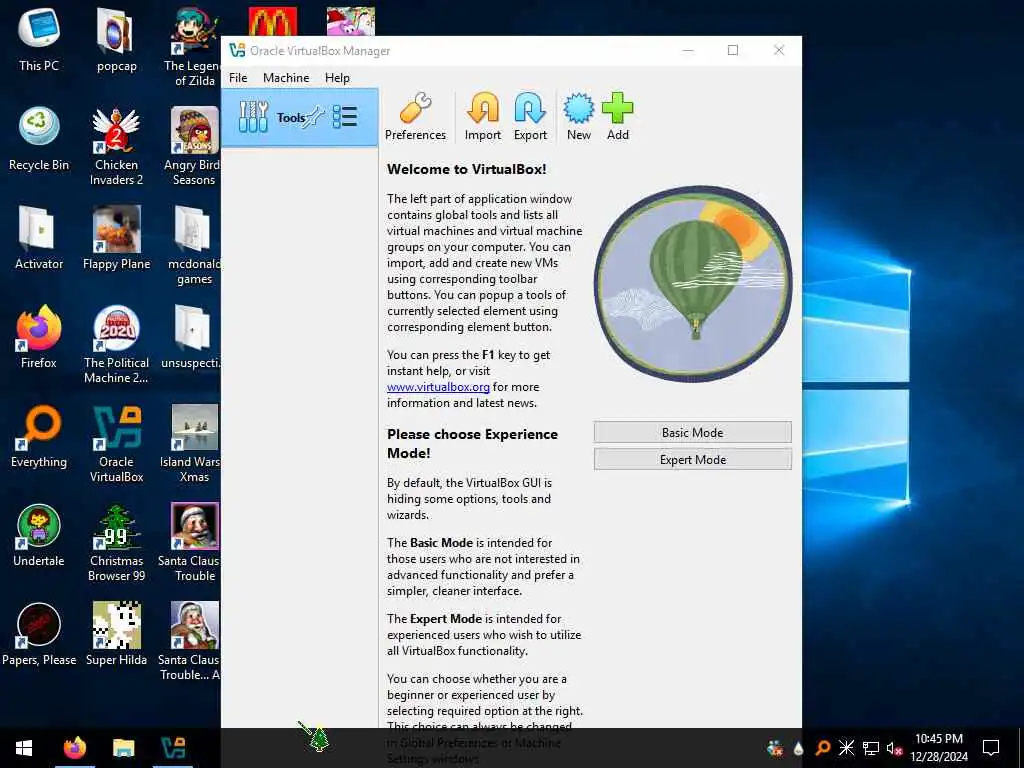Open the taskbar clock and date
The height and width of the screenshot is (768, 1024).
click(x=938, y=748)
